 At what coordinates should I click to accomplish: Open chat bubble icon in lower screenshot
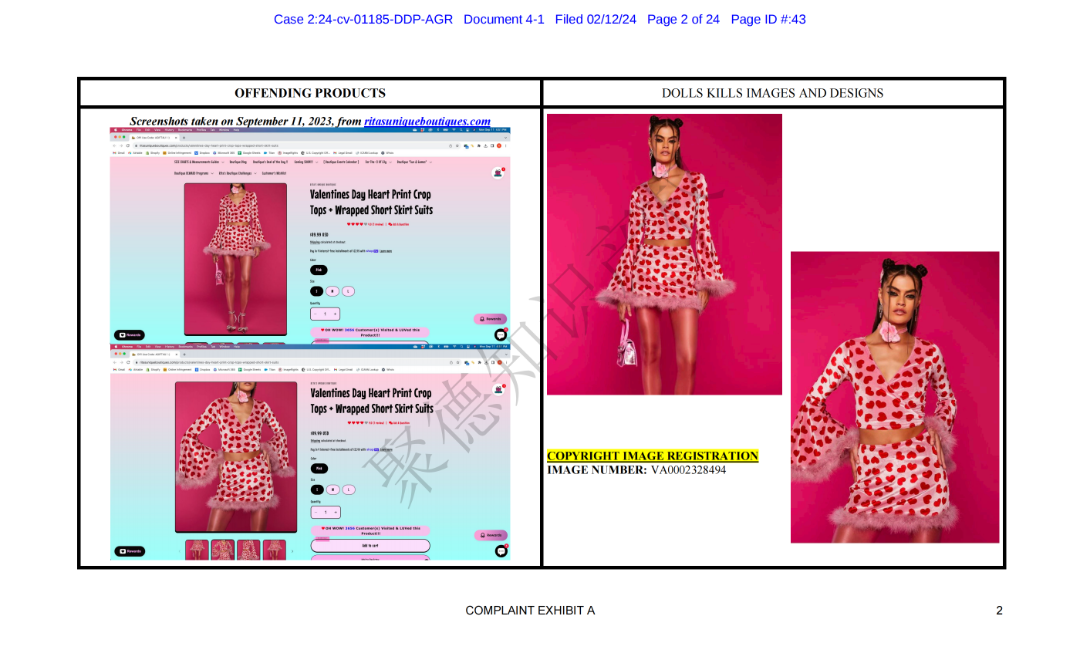[501, 551]
